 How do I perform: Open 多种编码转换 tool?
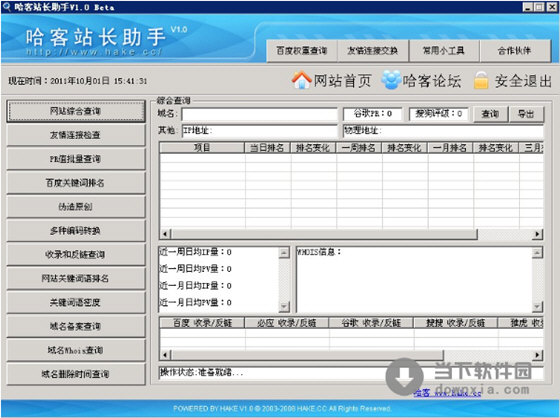click(x=76, y=231)
